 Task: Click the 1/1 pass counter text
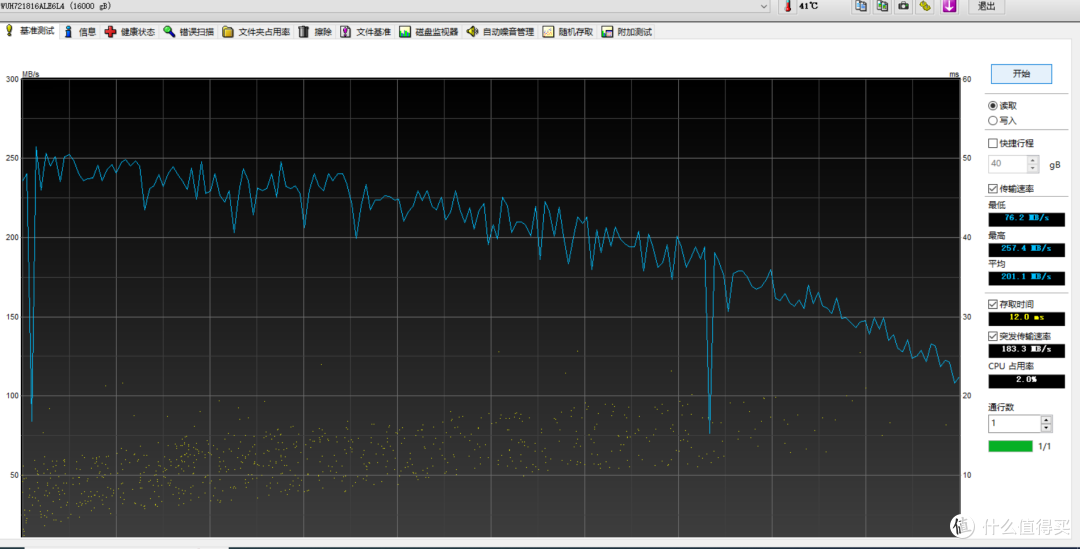point(1044,446)
